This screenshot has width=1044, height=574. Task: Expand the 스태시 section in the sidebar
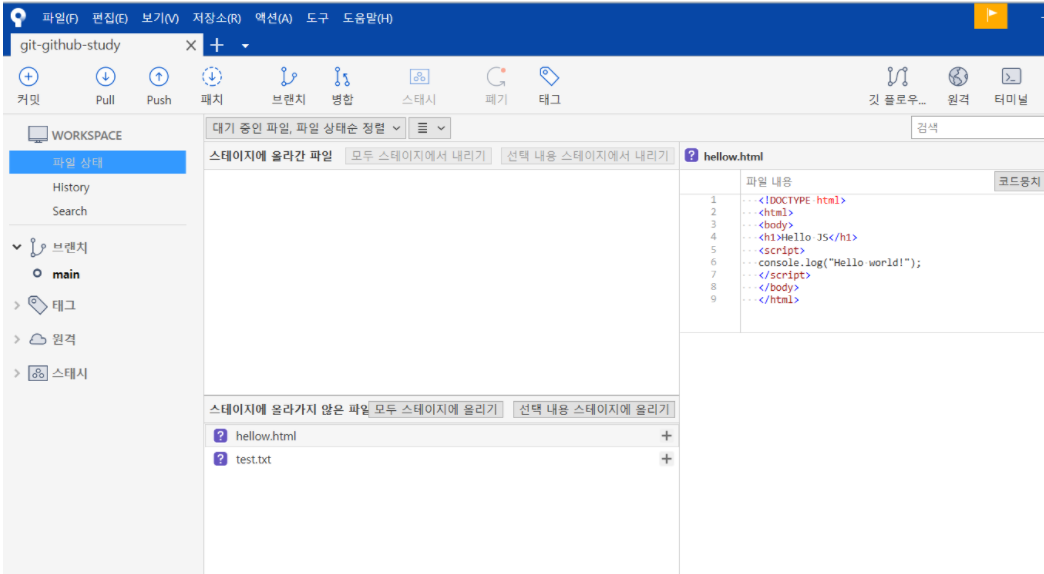tap(17, 374)
